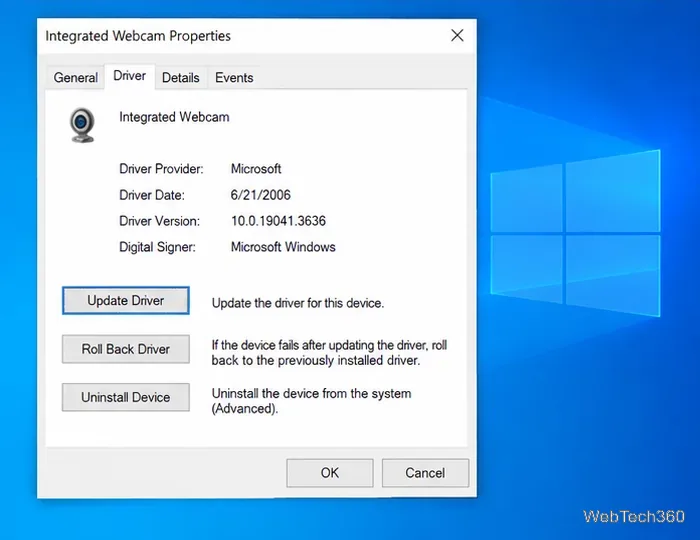Click the signer value 'Microsoft Windows'
The image size is (700, 540).
click(283, 247)
